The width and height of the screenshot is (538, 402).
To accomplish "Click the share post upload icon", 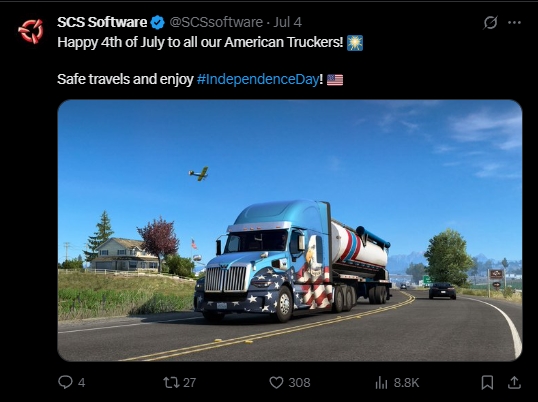I will click(x=514, y=382).
